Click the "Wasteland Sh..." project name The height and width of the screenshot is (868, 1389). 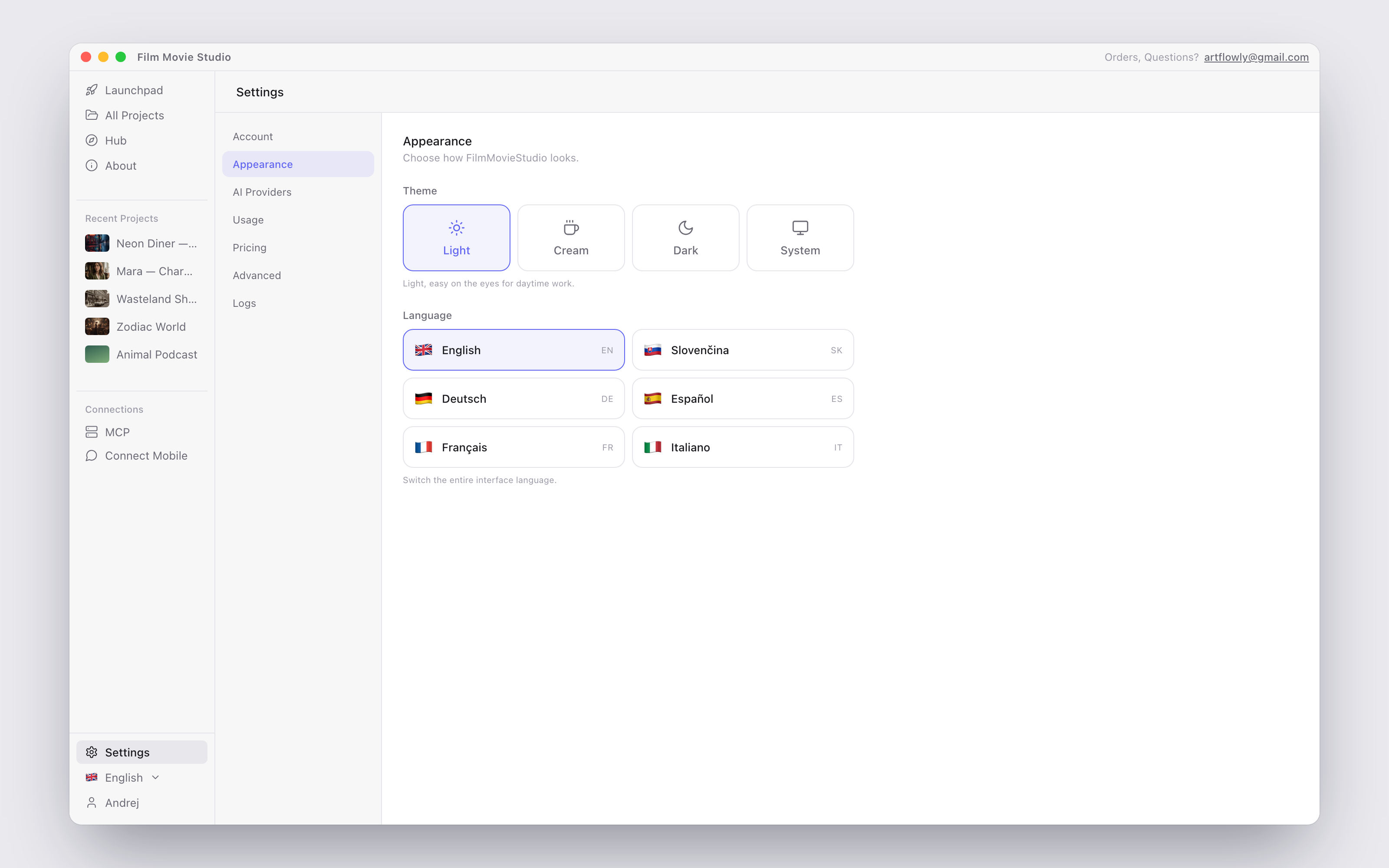click(x=157, y=299)
